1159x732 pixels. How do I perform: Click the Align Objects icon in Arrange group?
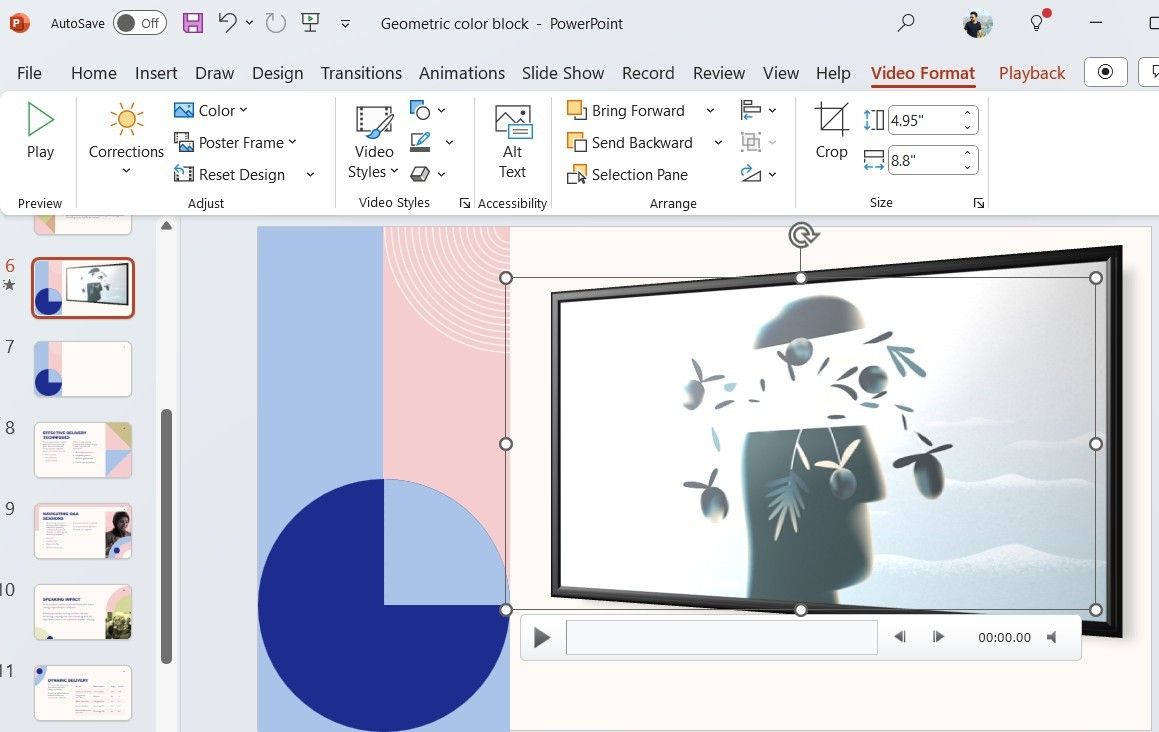point(752,110)
